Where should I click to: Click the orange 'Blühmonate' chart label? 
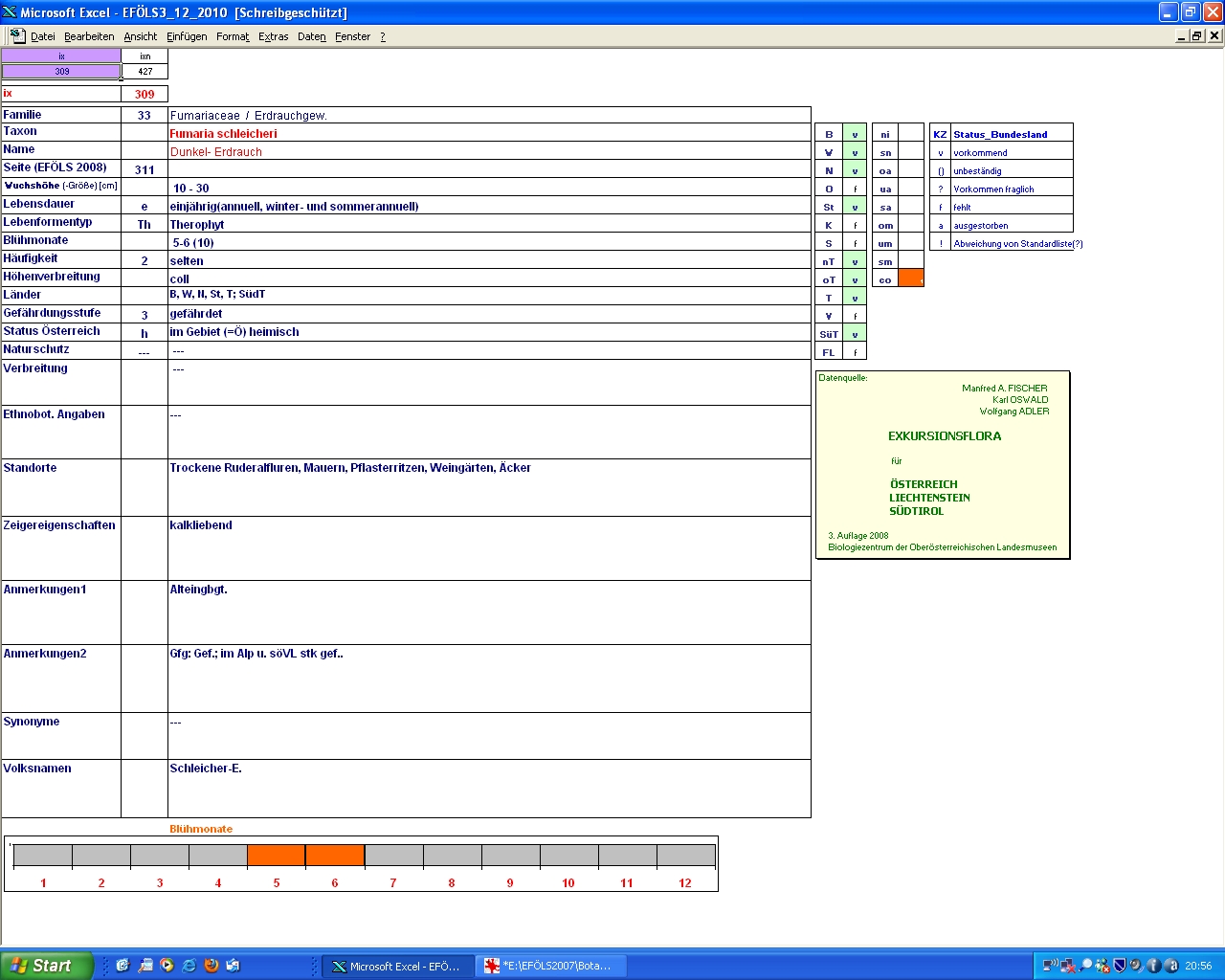click(x=201, y=829)
